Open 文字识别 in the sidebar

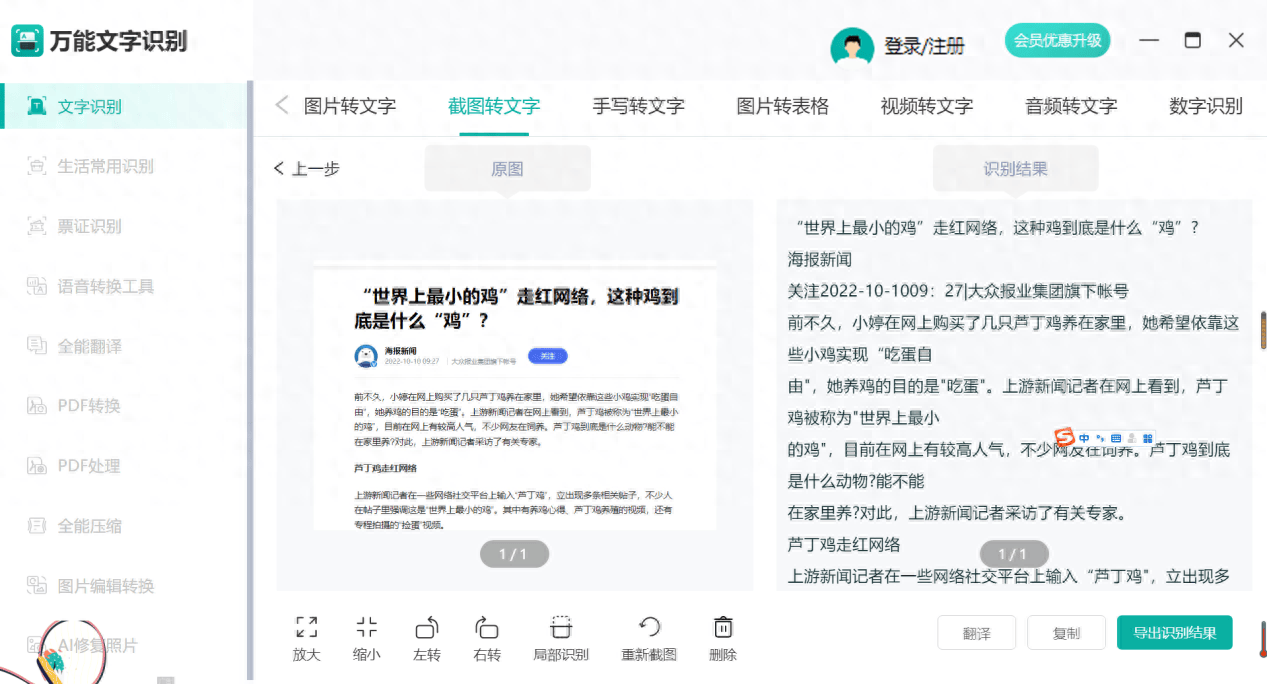89,106
